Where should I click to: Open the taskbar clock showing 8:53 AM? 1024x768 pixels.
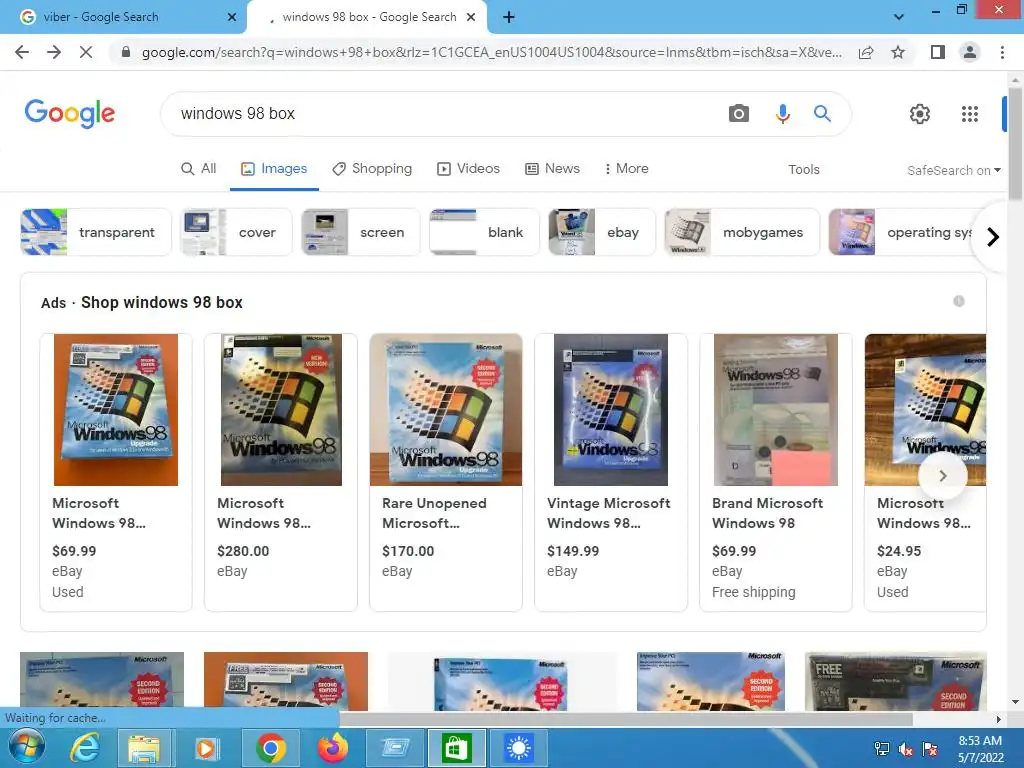980,749
